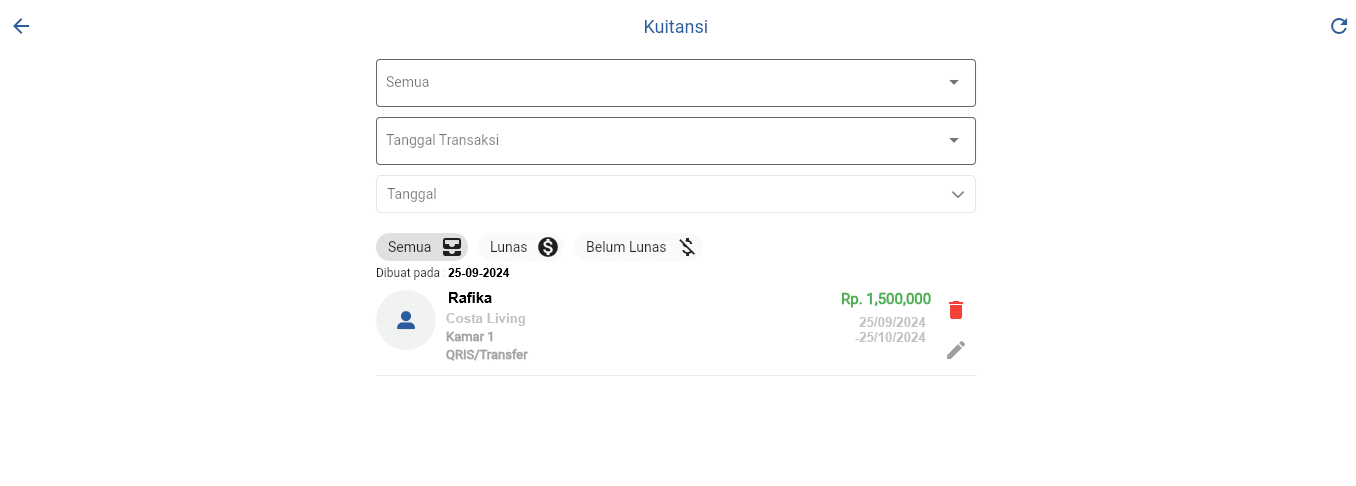Toggle the Lunas filter chip
Viewport: 1356px width, 486px height.
[508, 247]
